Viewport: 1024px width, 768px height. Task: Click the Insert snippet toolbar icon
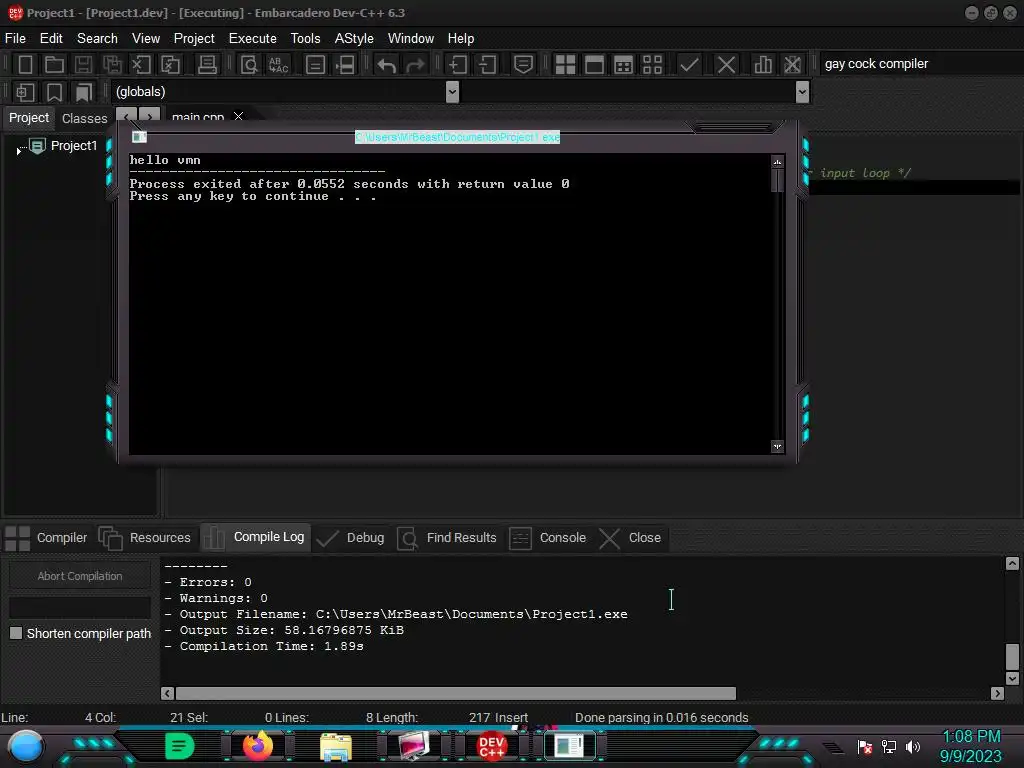tap(25, 92)
